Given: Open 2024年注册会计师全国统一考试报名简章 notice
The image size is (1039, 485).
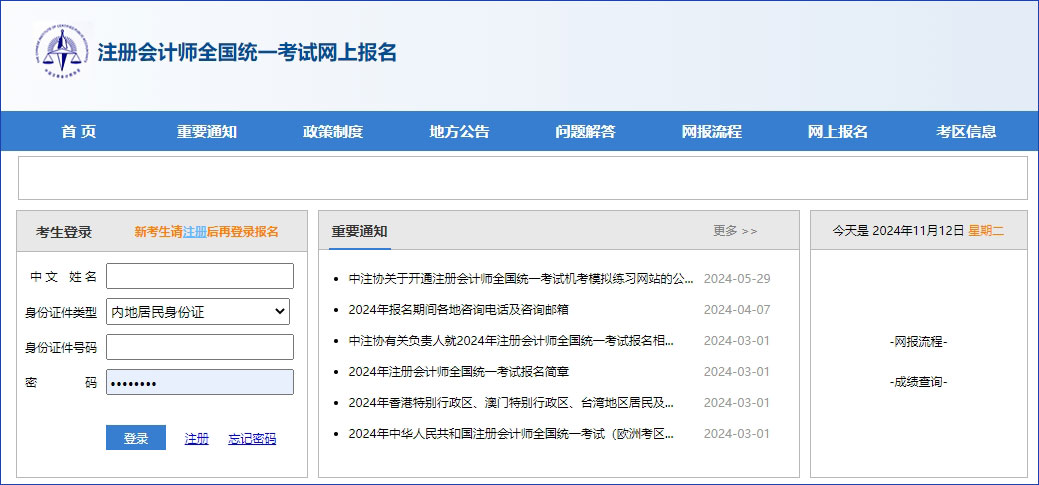Looking at the screenshot, I should point(458,371).
